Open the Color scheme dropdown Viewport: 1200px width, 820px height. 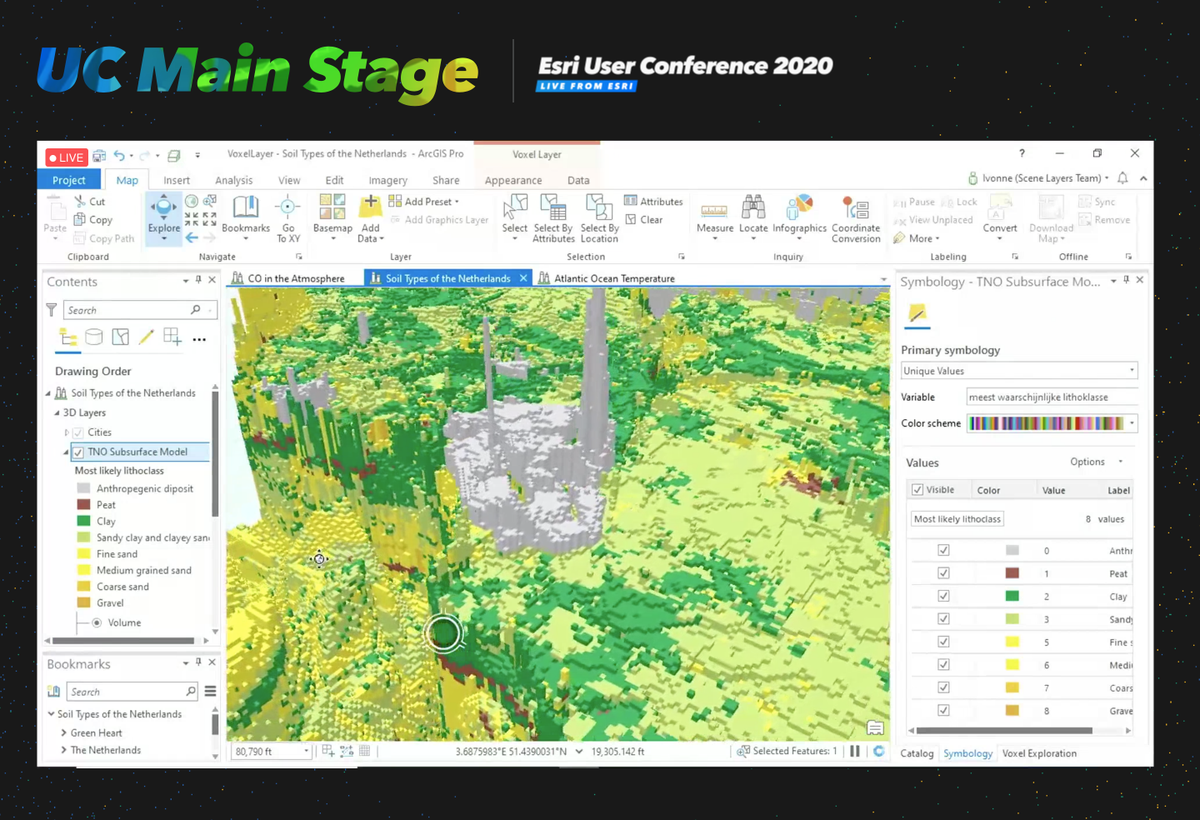coord(1052,424)
